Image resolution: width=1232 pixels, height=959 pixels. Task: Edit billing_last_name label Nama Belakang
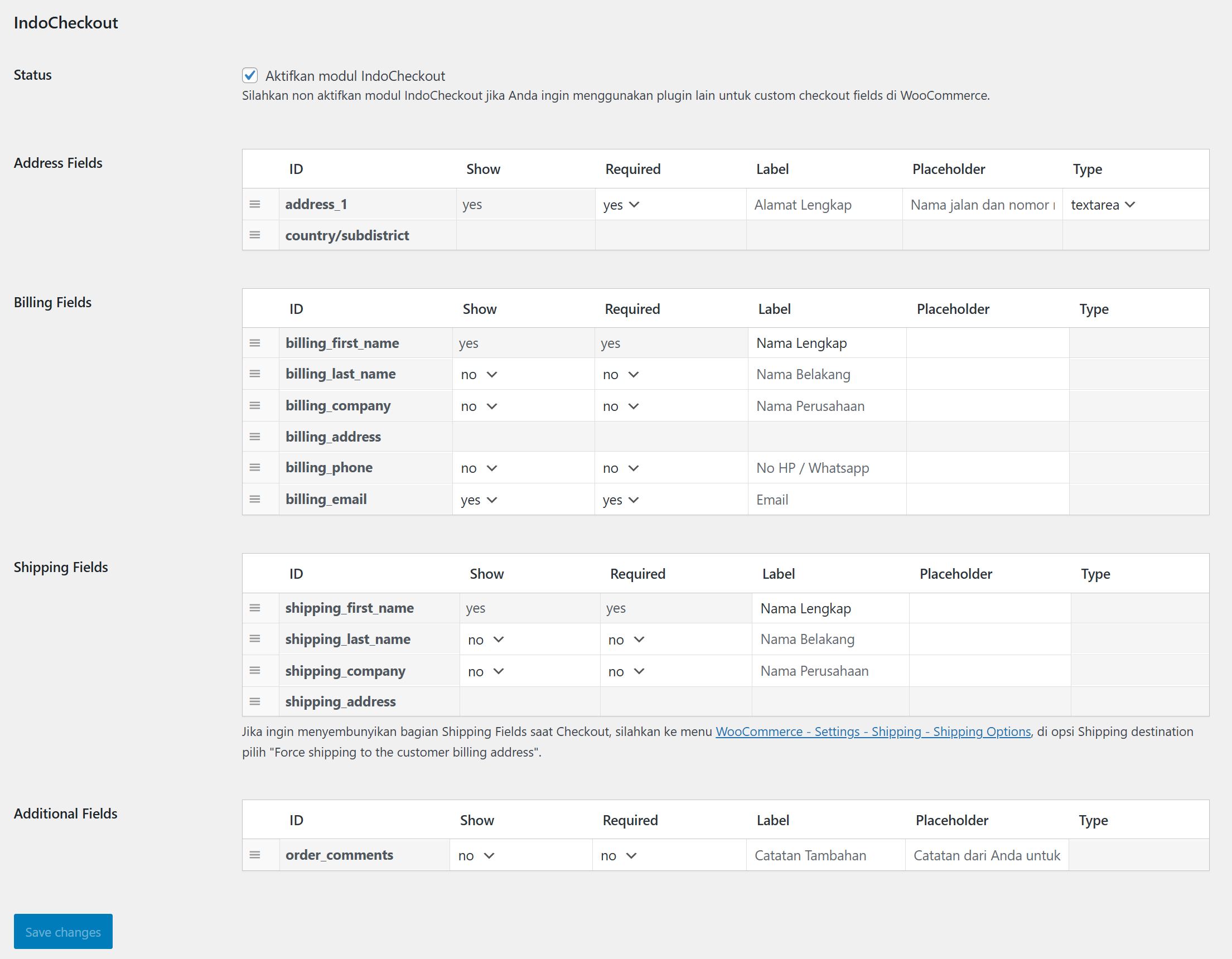[827, 374]
